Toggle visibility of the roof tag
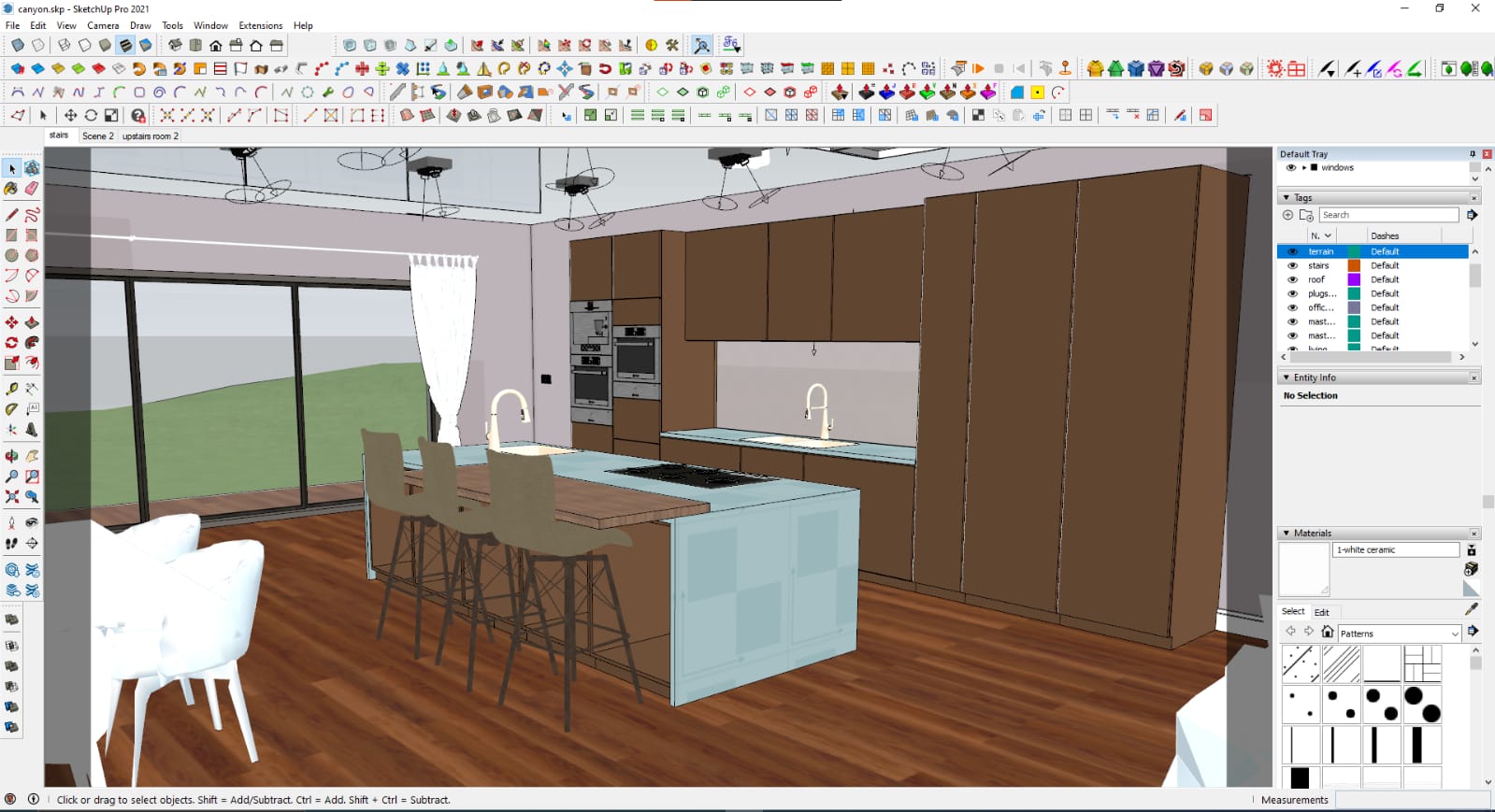The width and height of the screenshot is (1495, 812). click(1292, 279)
